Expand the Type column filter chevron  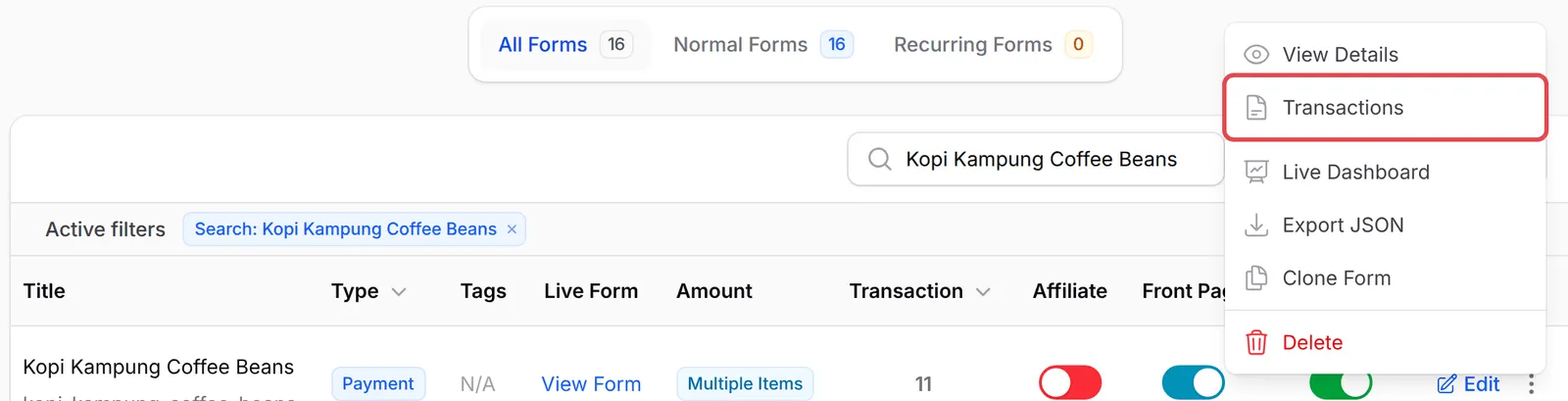(x=399, y=292)
